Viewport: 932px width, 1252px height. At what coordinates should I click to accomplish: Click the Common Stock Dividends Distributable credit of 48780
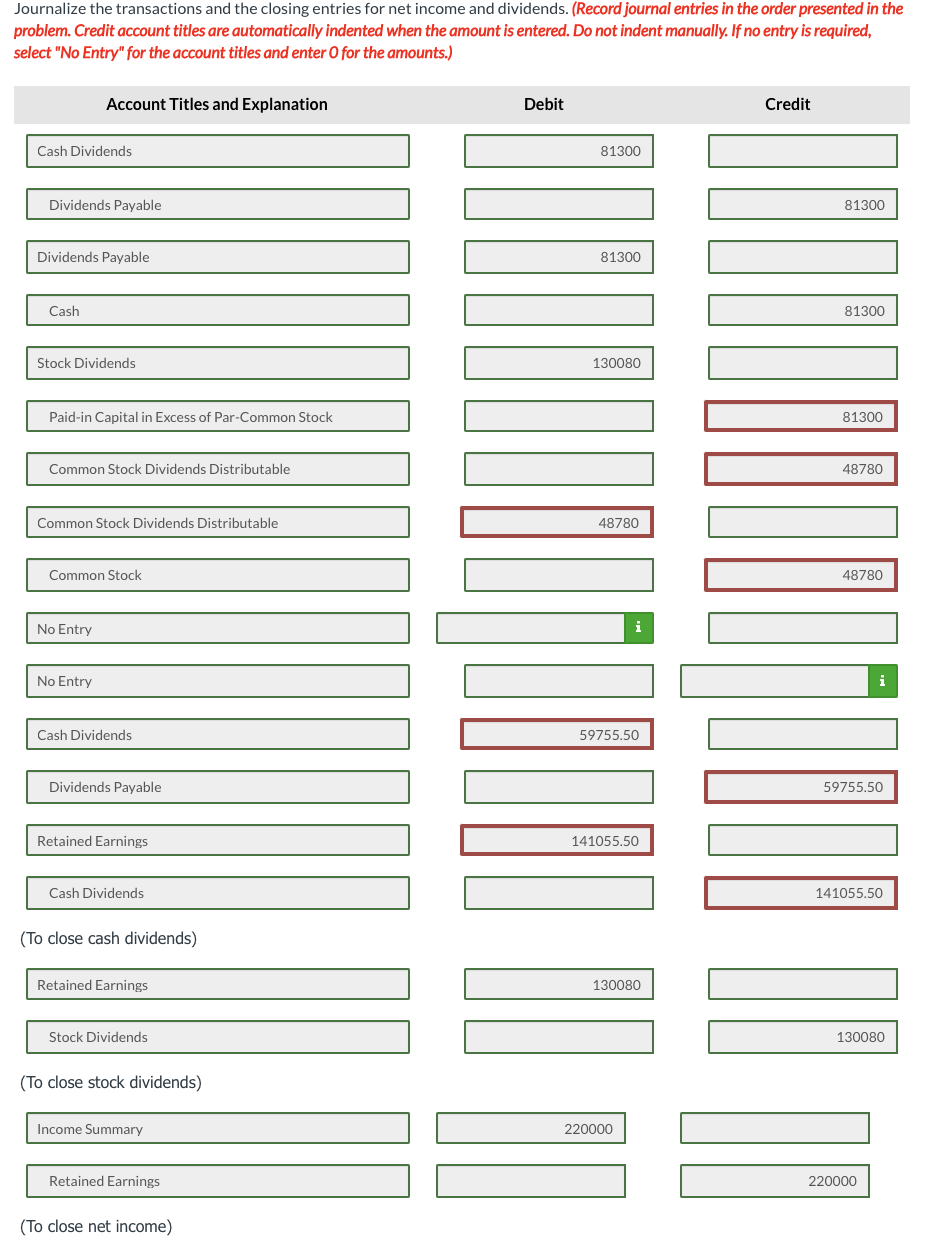[801, 468]
